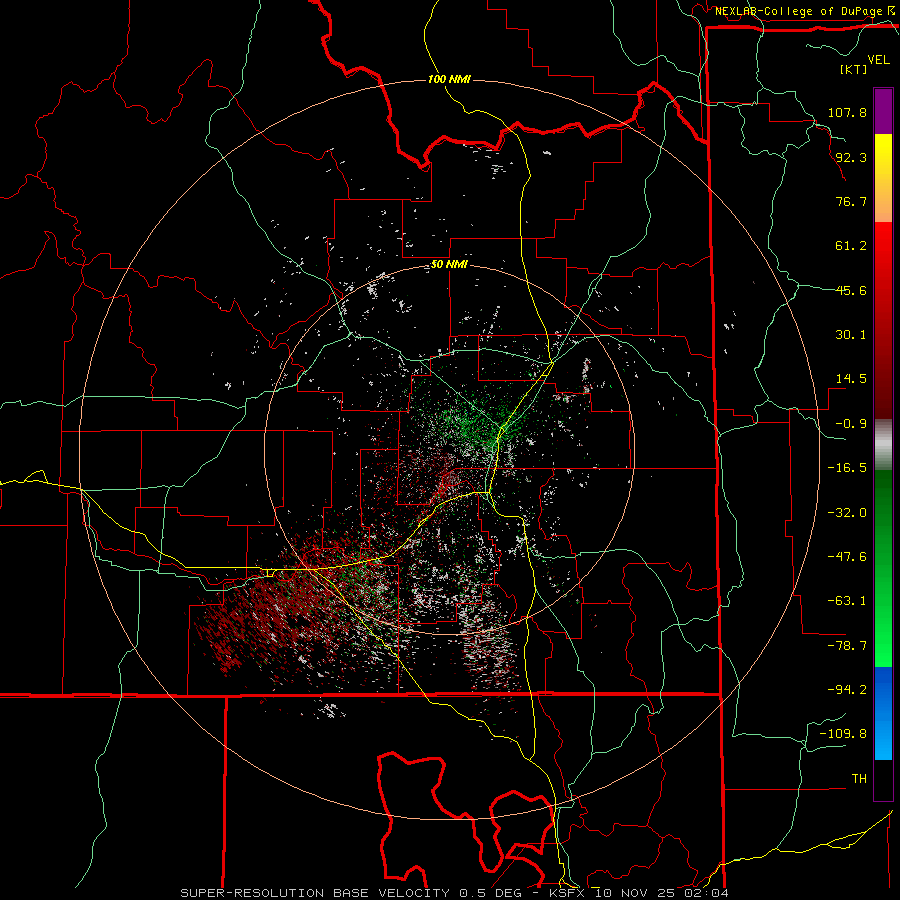Click the 92.3 velocity scale value
The width and height of the screenshot is (900, 900).
pos(851,157)
